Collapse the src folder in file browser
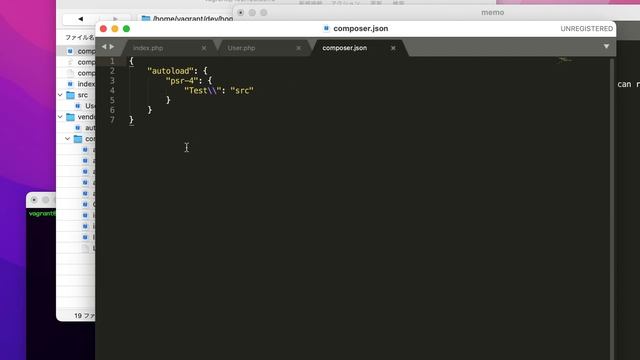This screenshot has width=640, height=360. (60, 95)
